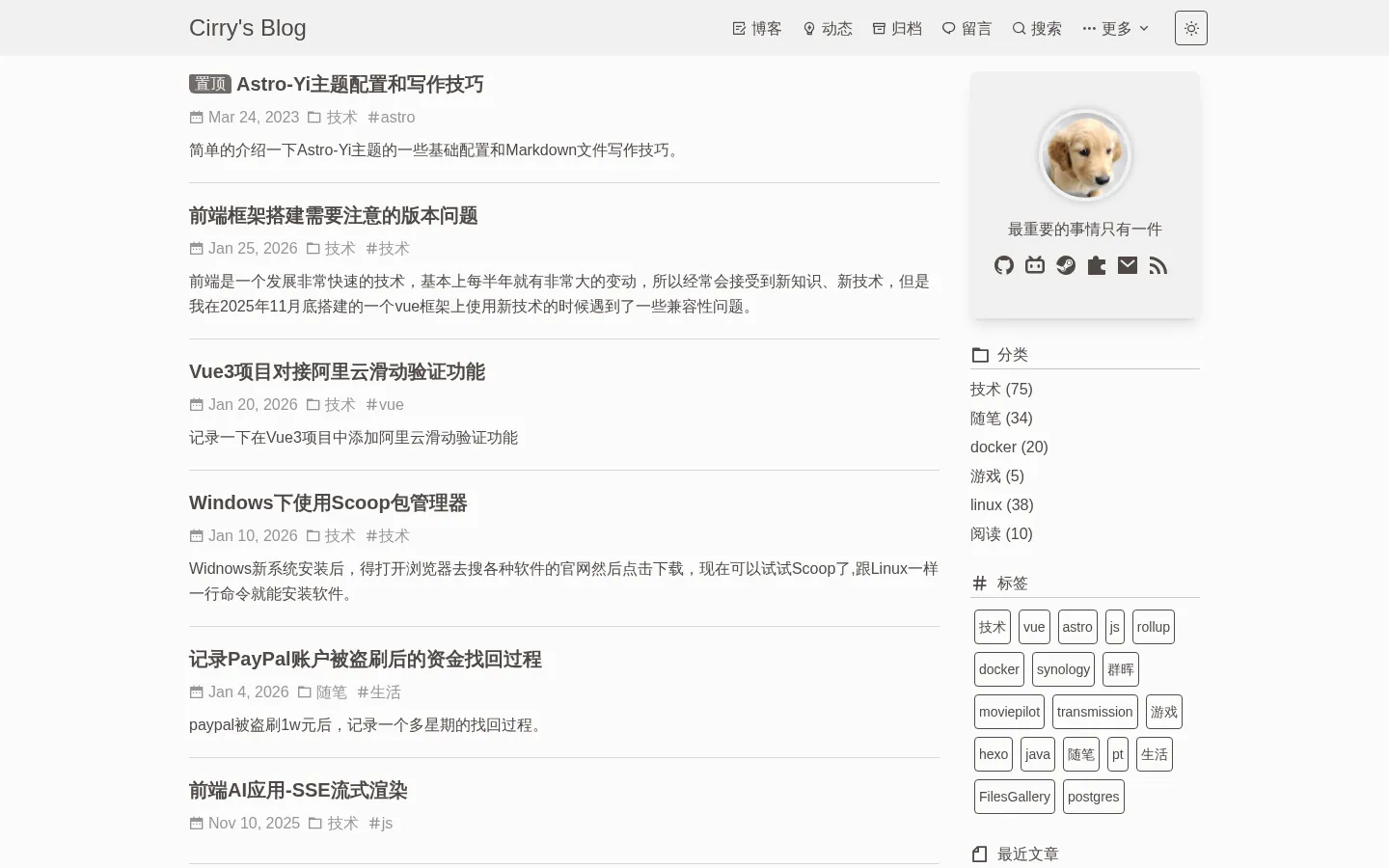This screenshot has width=1389, height=868.
Task: Select category docker (20)
Action: click(x=1009, y=447)
